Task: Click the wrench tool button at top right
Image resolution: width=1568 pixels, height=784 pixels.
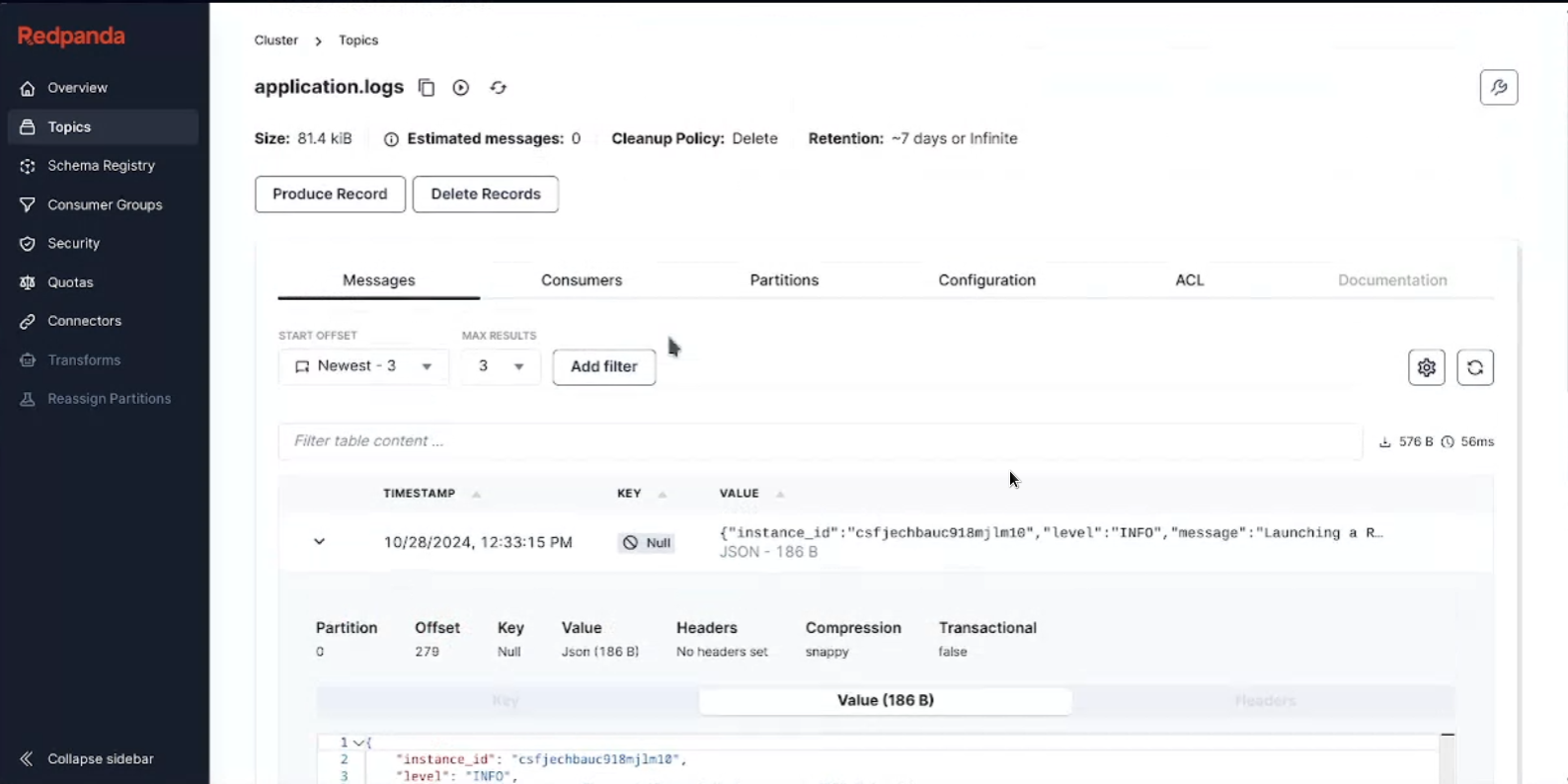Action: pyautogui.click(x=1499, y=88)
